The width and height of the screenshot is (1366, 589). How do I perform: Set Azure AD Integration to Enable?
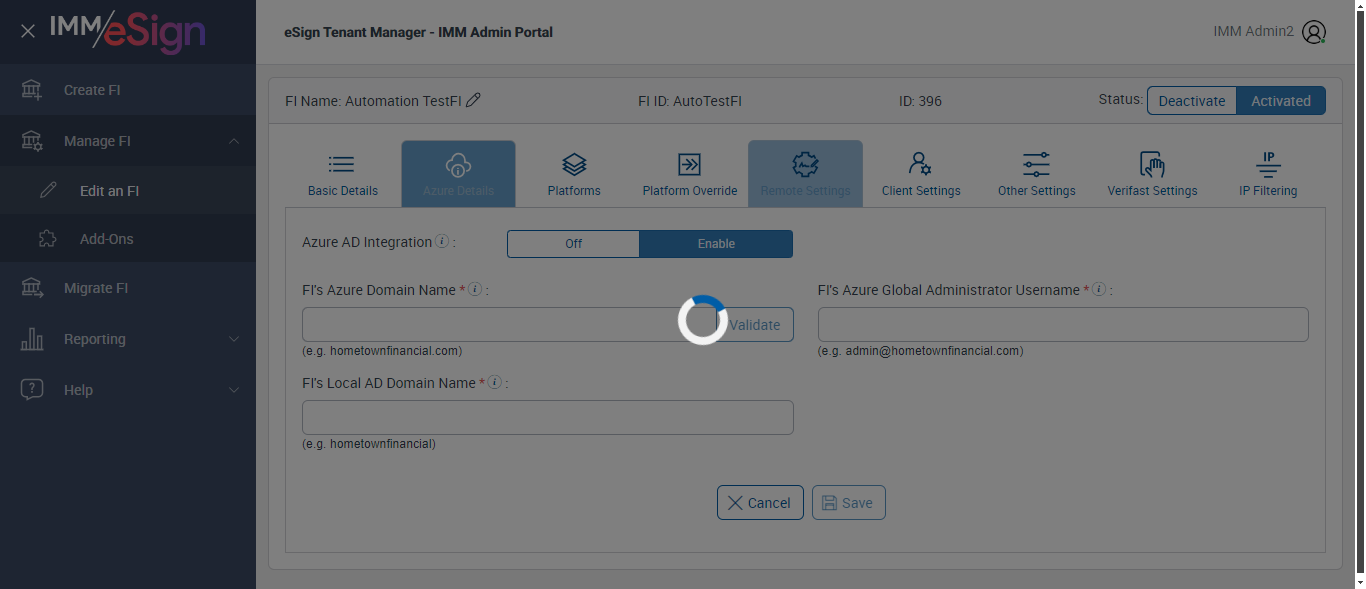coord(716,244)
